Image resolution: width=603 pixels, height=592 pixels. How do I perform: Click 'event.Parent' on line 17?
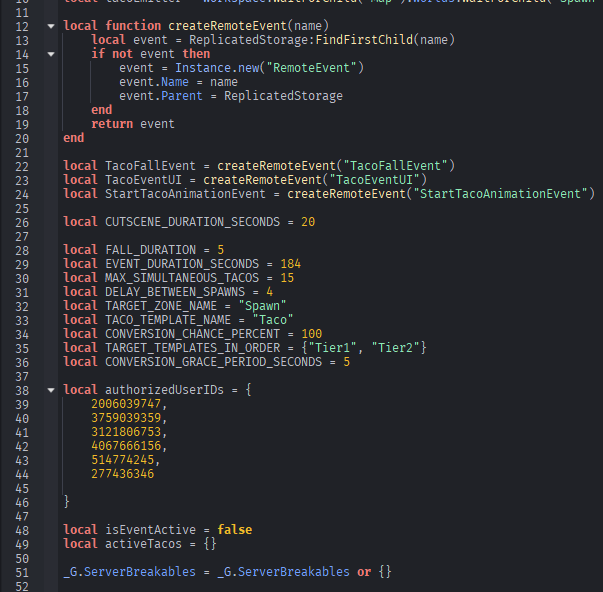click(x=161, y=96)
